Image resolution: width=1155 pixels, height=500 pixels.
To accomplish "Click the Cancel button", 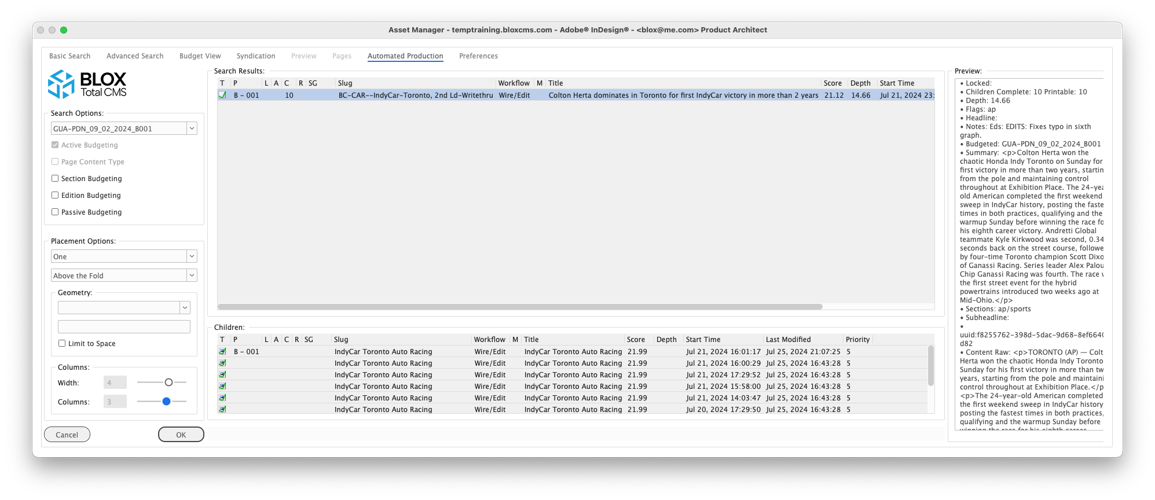I will [67, 434].
